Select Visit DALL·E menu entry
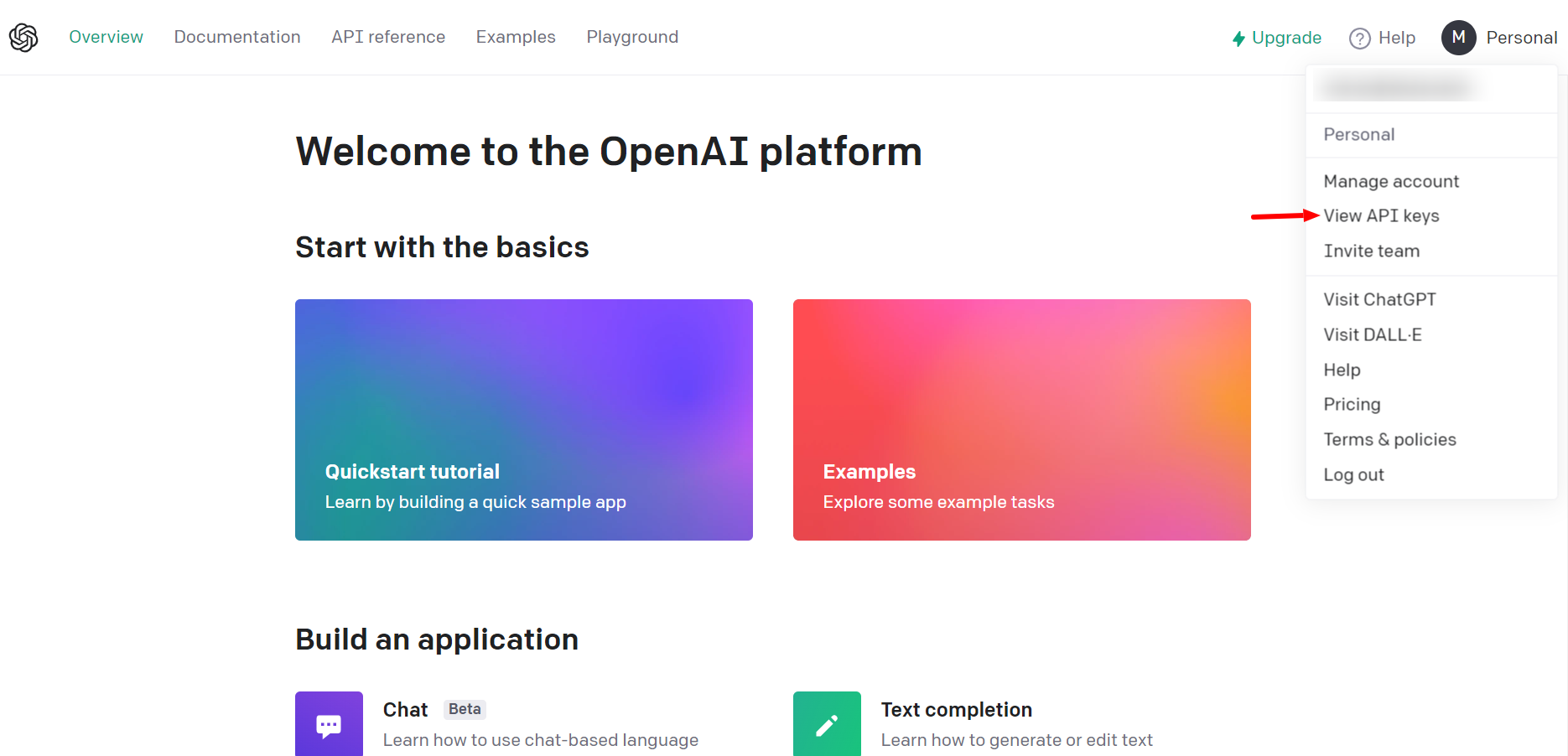This screenshot has height=756, width=1568. 1372,334
